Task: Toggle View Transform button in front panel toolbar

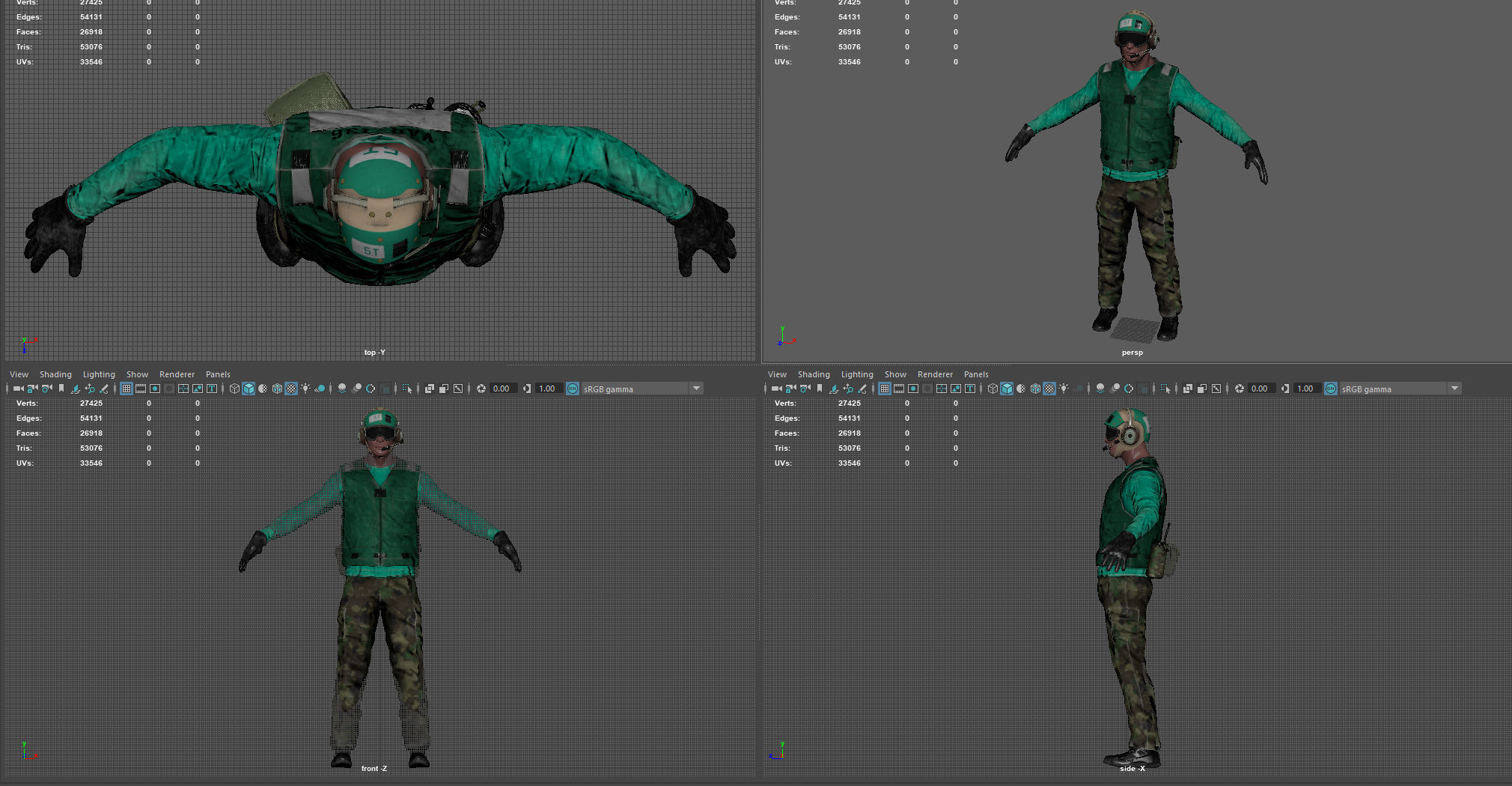Action: [x=573, y=389]
